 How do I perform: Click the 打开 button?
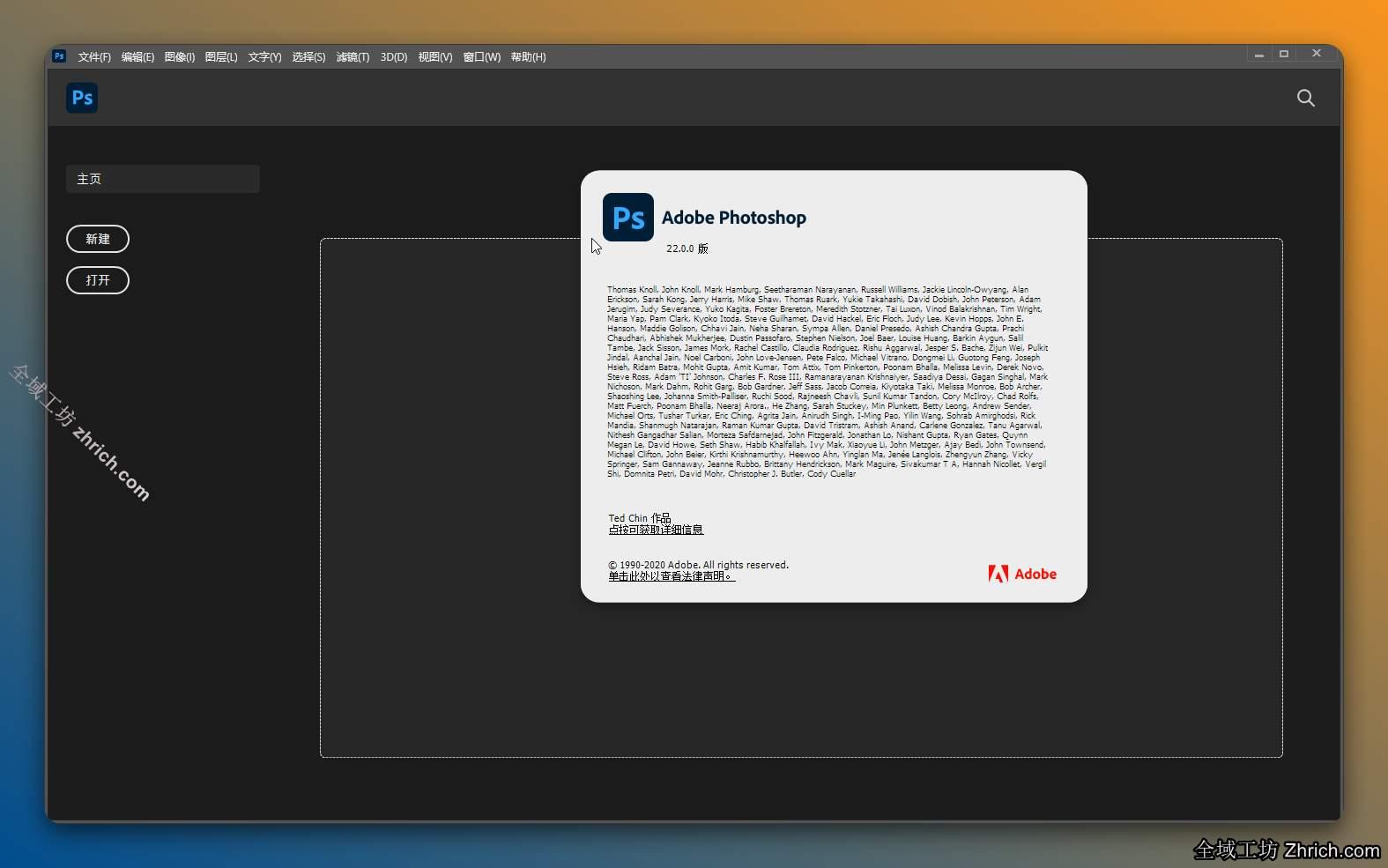pyautogui.click(x=98, y=280)
